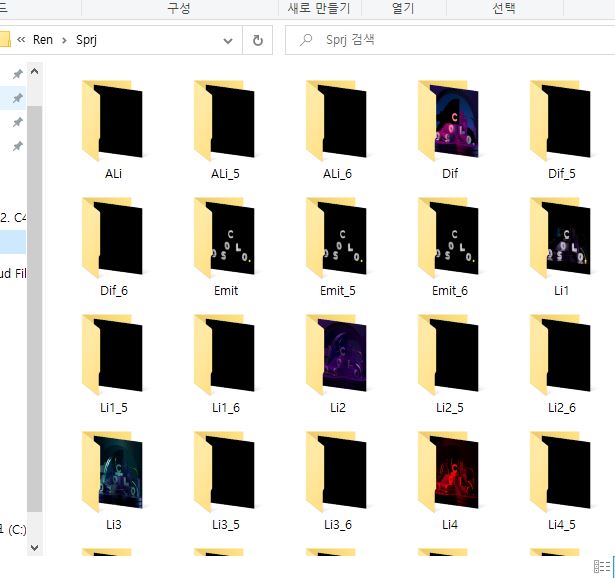Image resolution: width=615 pixels, height=578 pixels.
Task: Expand hidden parent folders via double chevron
Action: click(21, 41)
